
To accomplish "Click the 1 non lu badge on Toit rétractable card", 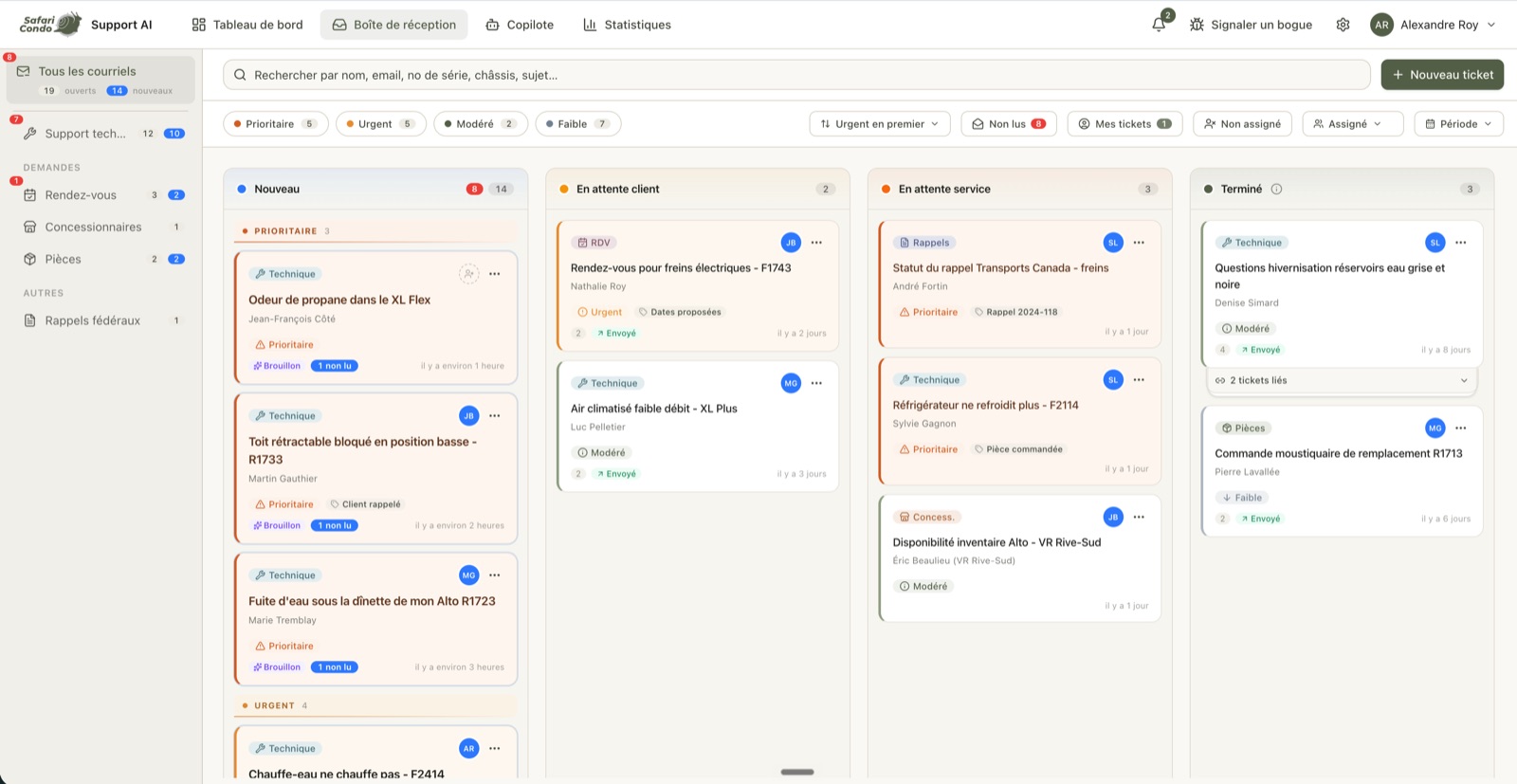I will point(335,525).
